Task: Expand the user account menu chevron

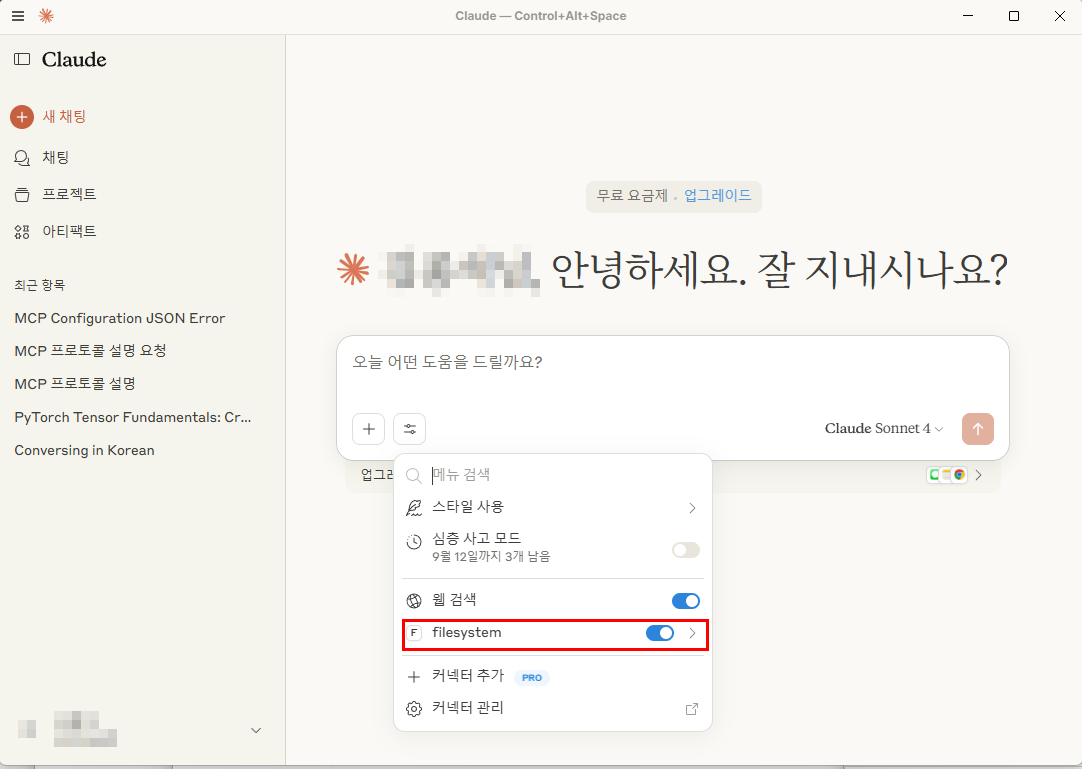Action: click(x=256, y=730)
